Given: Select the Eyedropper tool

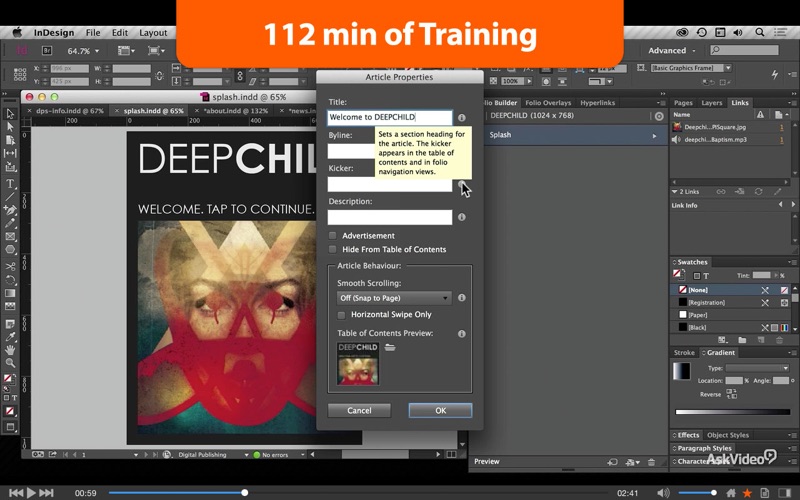Looking at the screenshot, I should coord(10,337).
